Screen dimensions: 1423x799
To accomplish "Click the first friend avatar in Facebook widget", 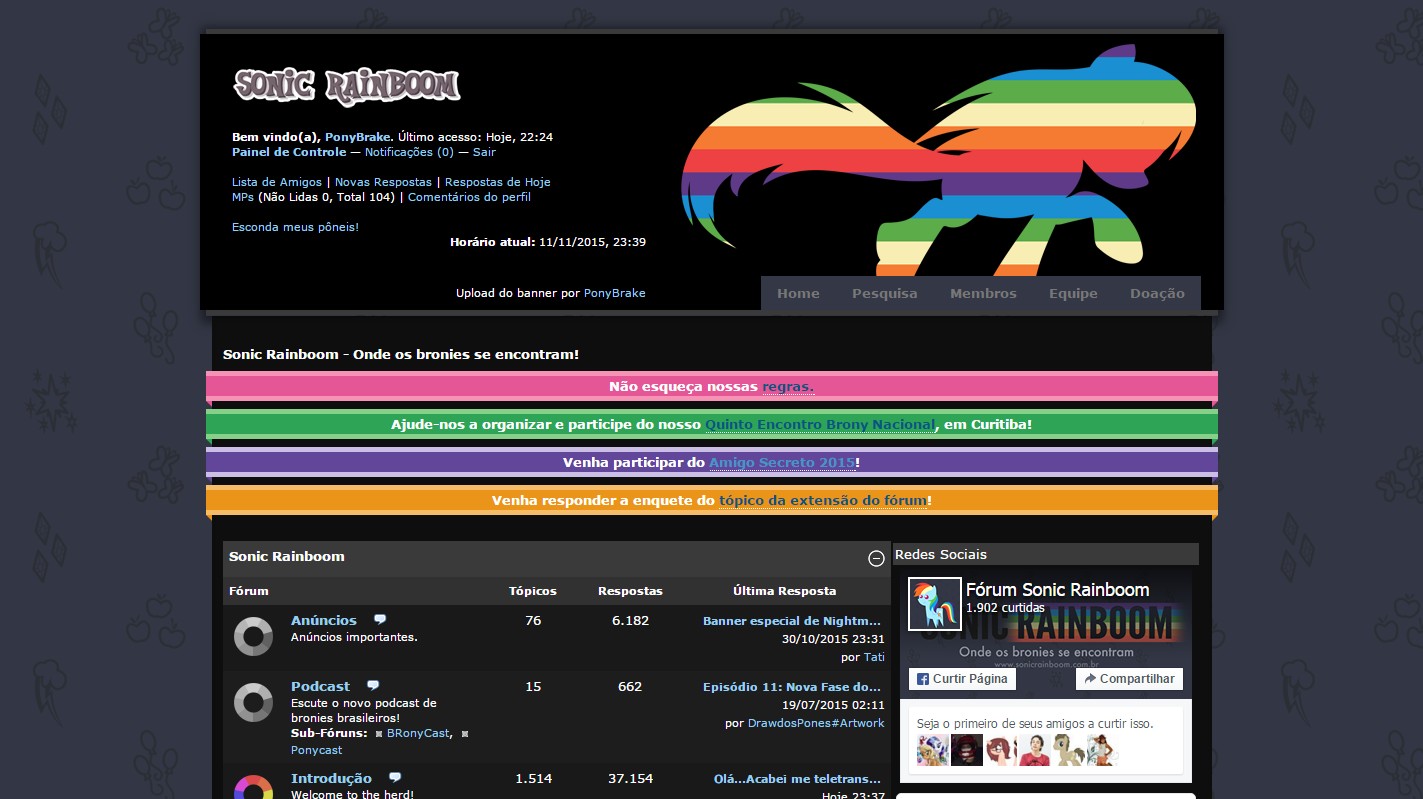I will pos(933,750).
